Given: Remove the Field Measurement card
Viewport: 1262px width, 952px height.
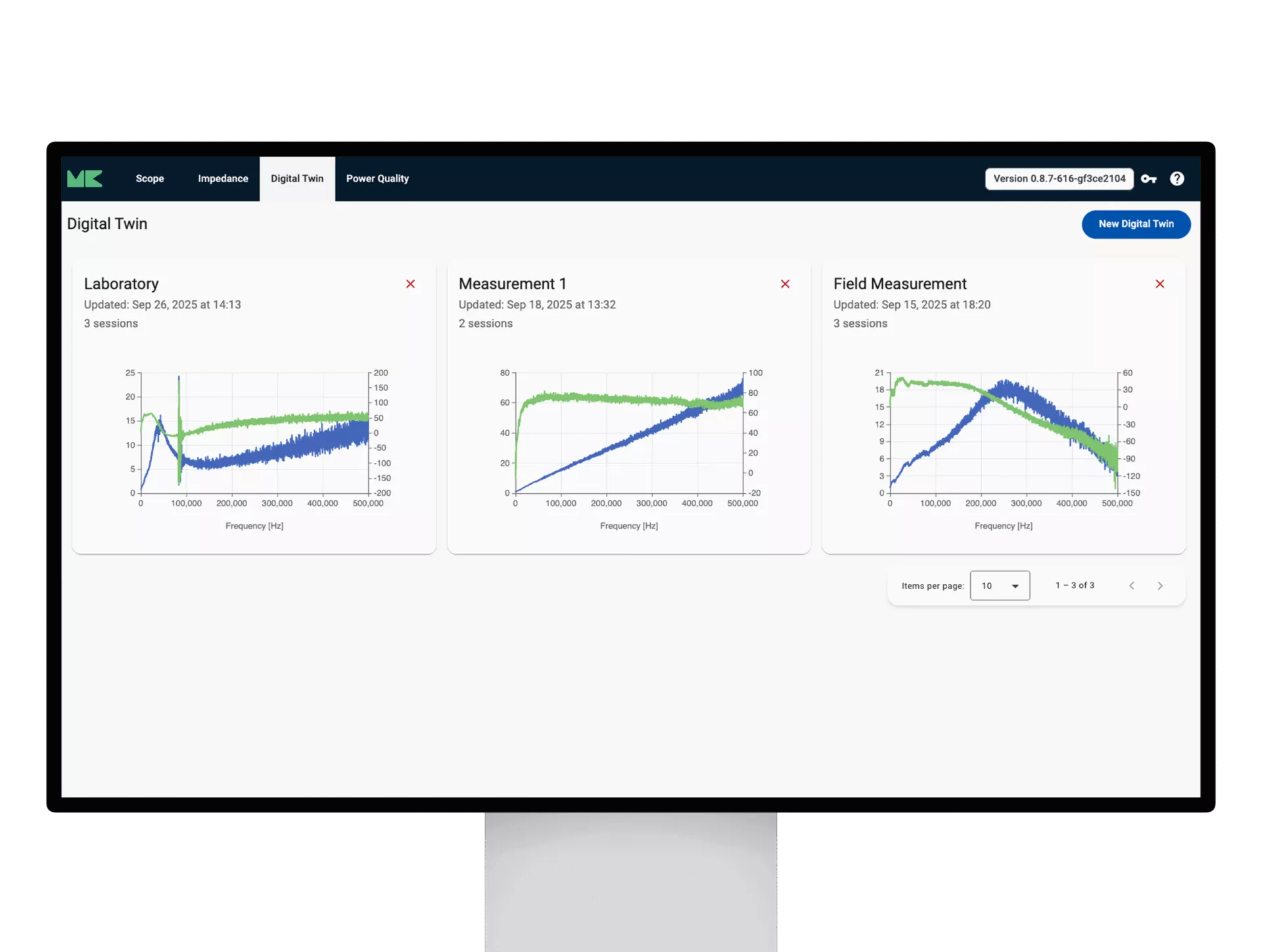Looking at the screenshot, I should pyautogui.click(x=1160, y=284).
